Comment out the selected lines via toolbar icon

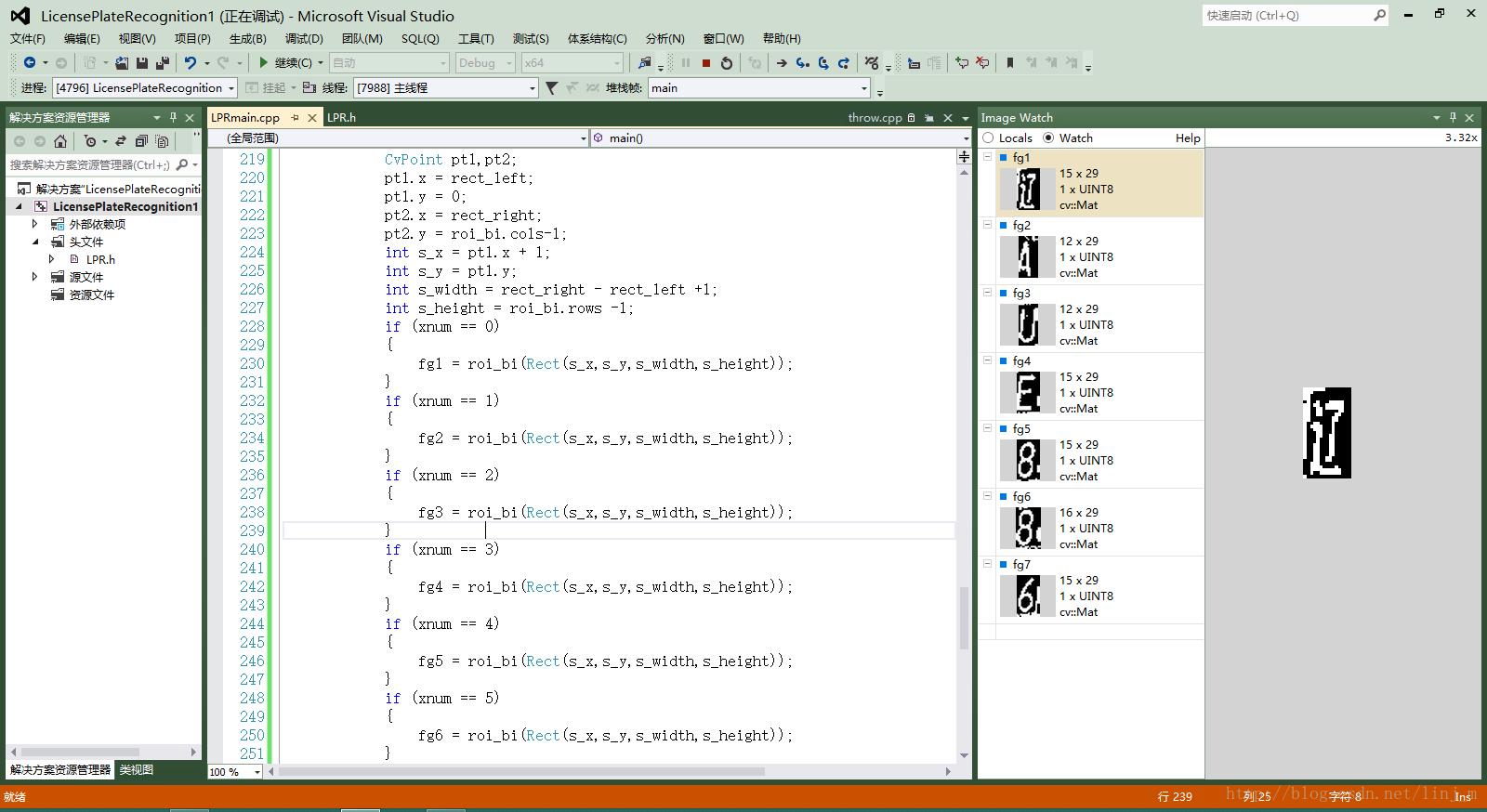point(962,63)
